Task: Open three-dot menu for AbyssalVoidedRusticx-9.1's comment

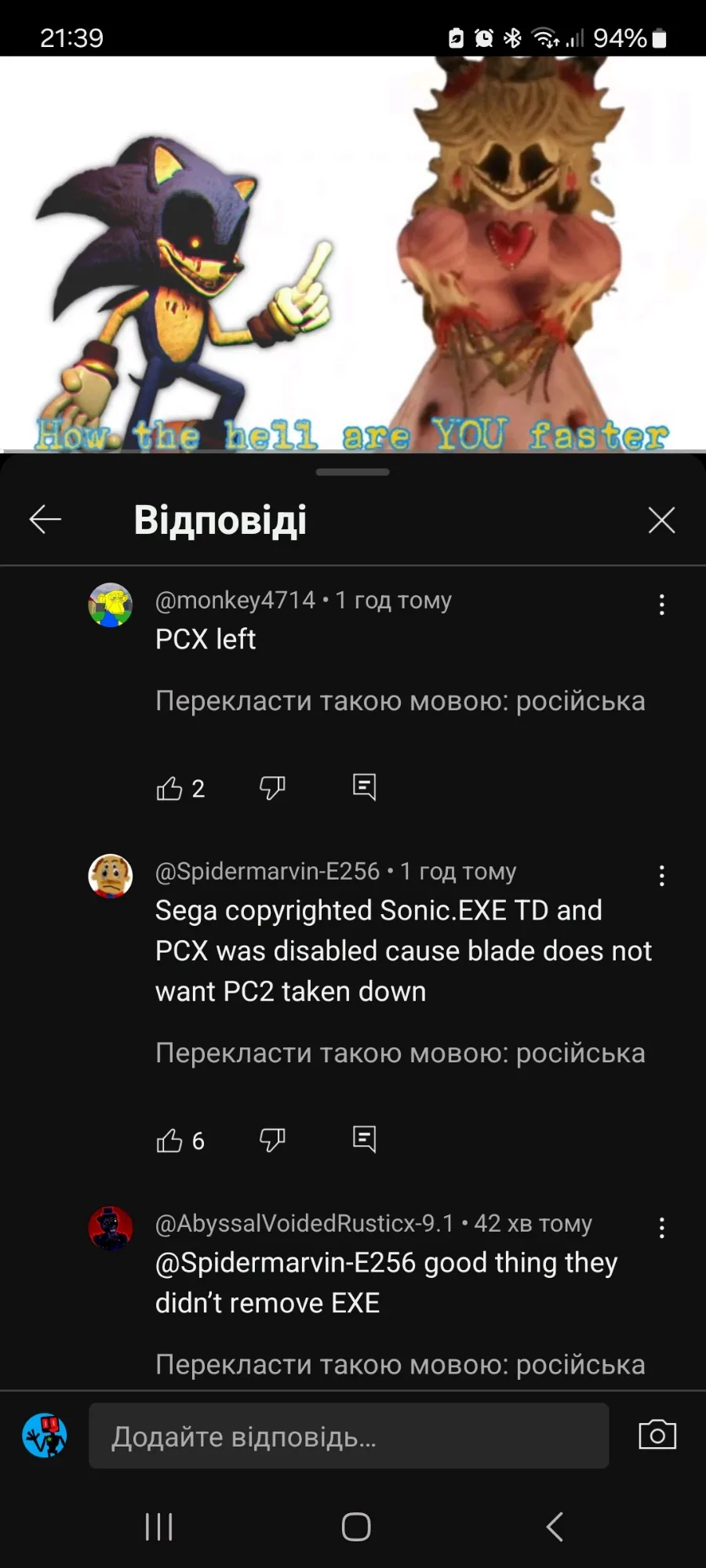Action: 662,1228
